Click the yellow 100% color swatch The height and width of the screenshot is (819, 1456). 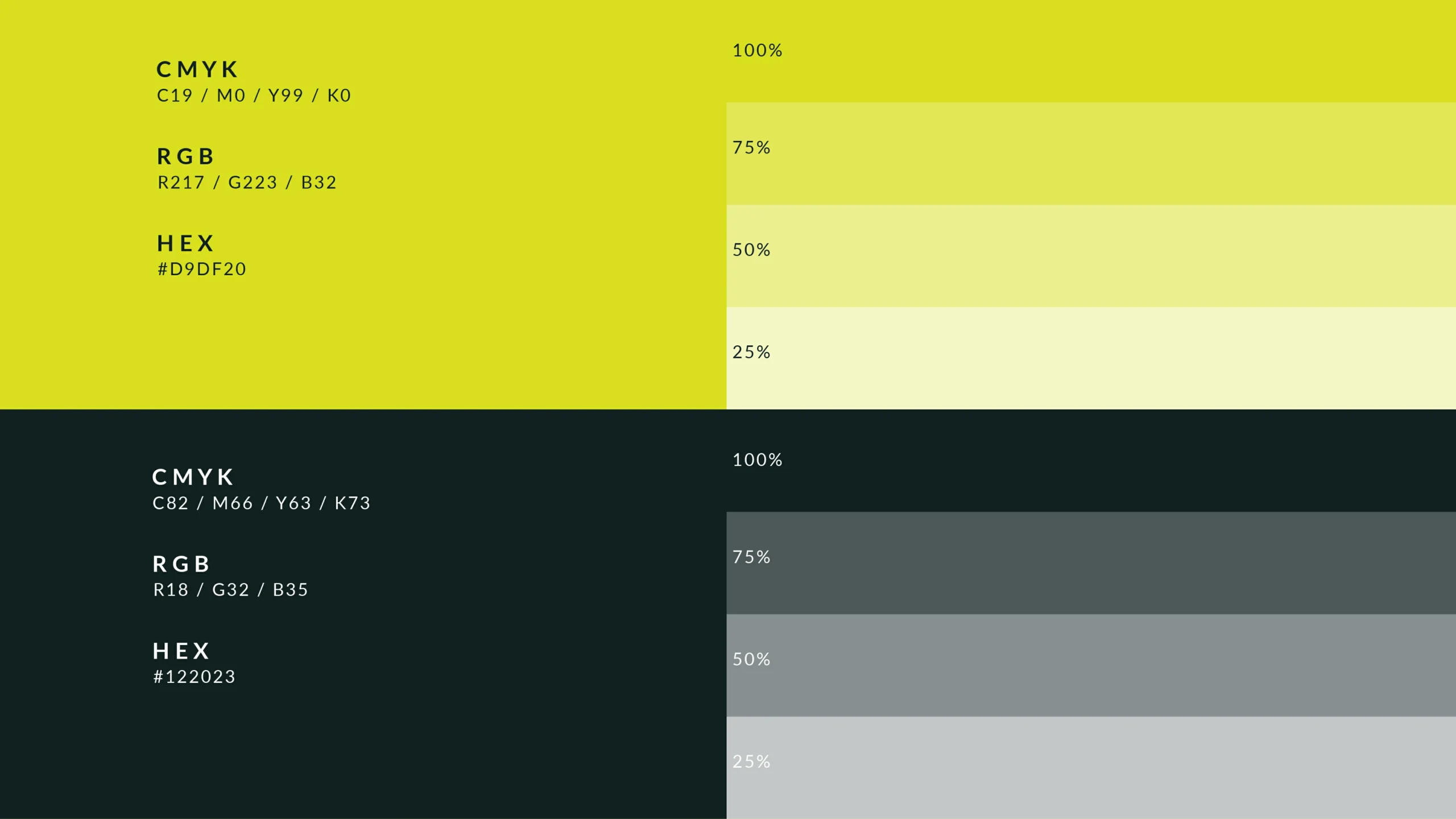tap(1091, 51)
